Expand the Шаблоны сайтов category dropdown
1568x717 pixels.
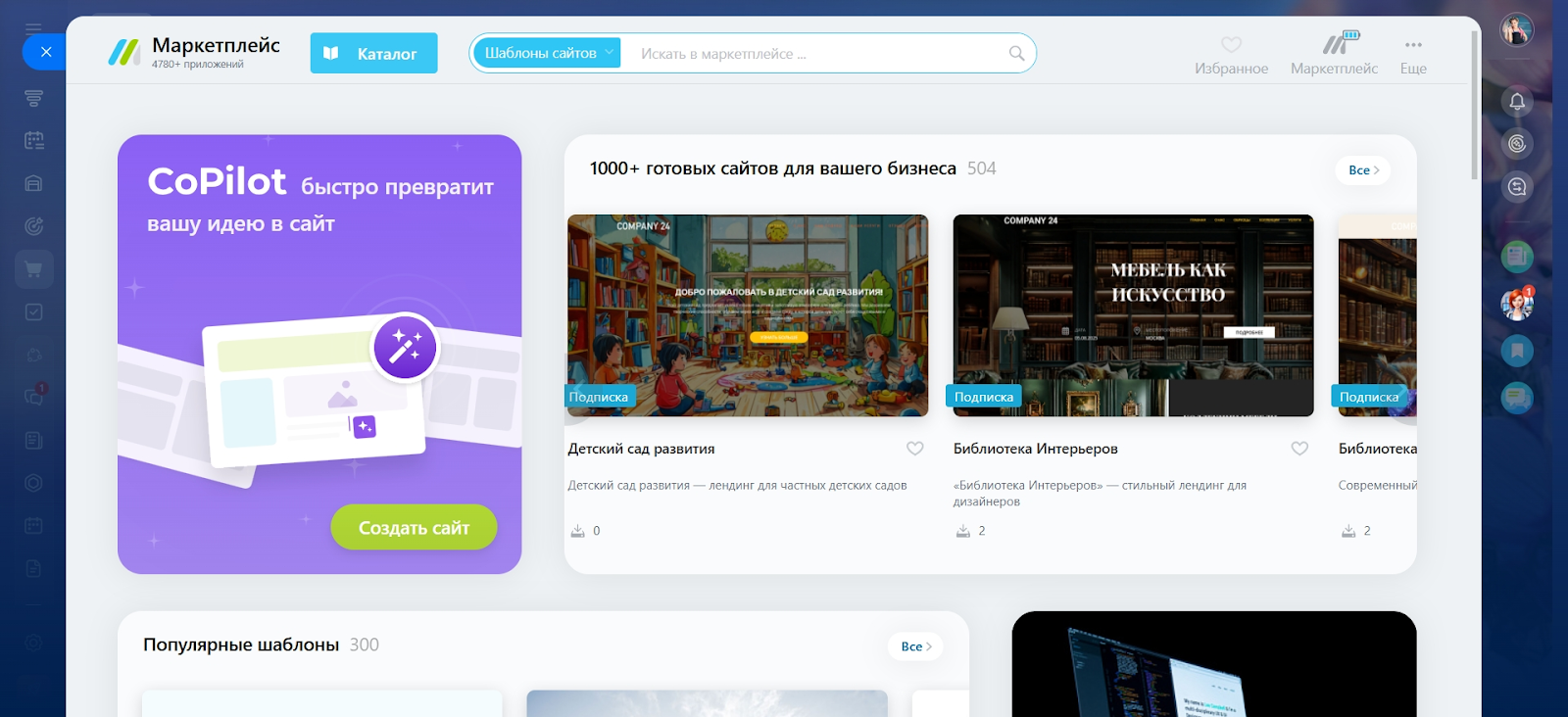[547, 53]
